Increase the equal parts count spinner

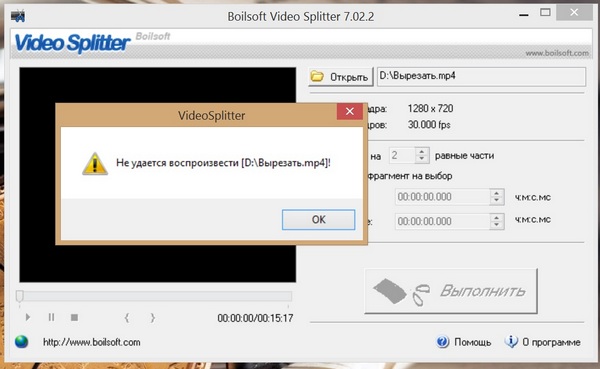[x=422, y=152]
